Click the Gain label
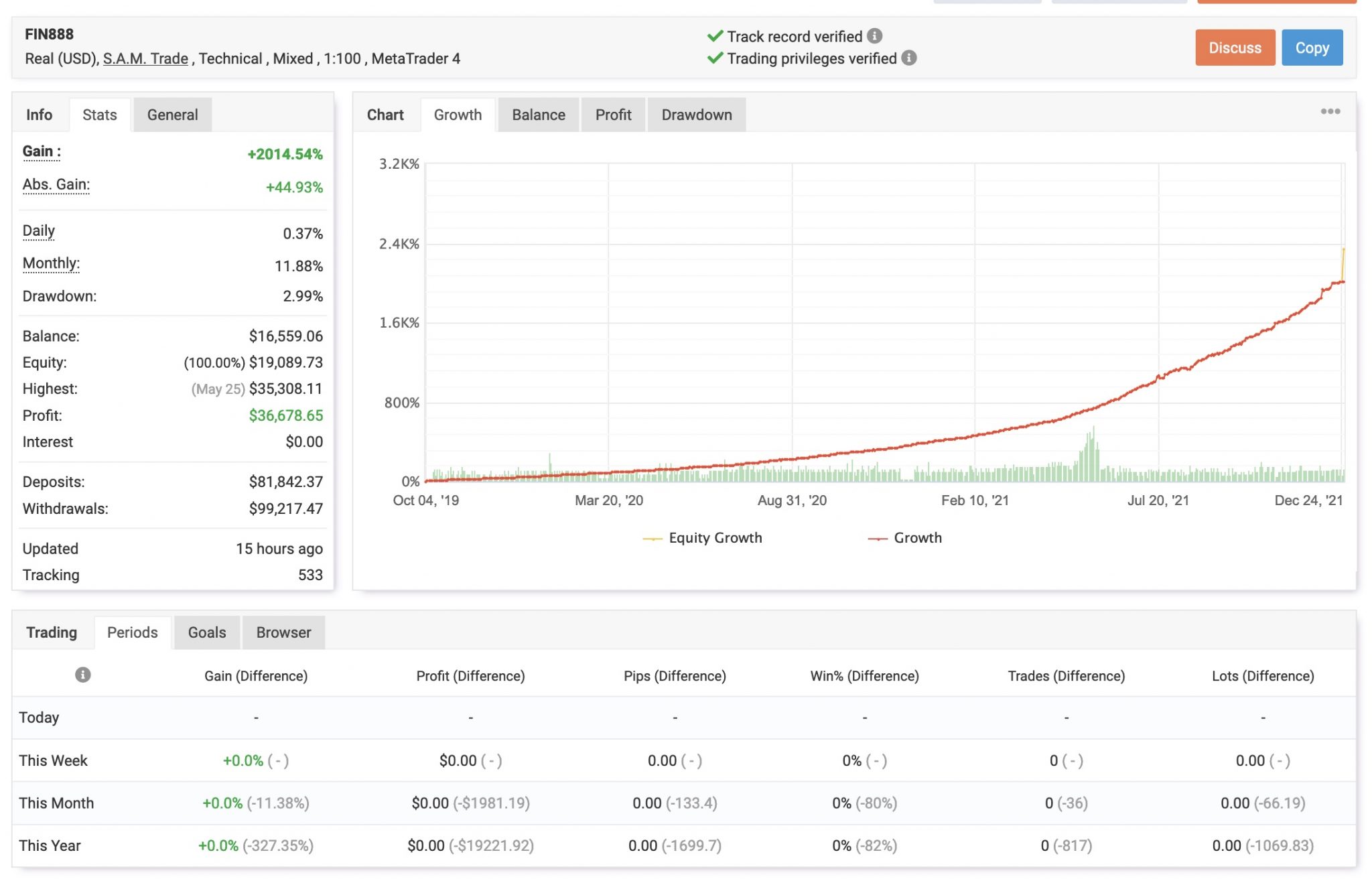This screenshot has width=1372, height=879. (42, 151)
